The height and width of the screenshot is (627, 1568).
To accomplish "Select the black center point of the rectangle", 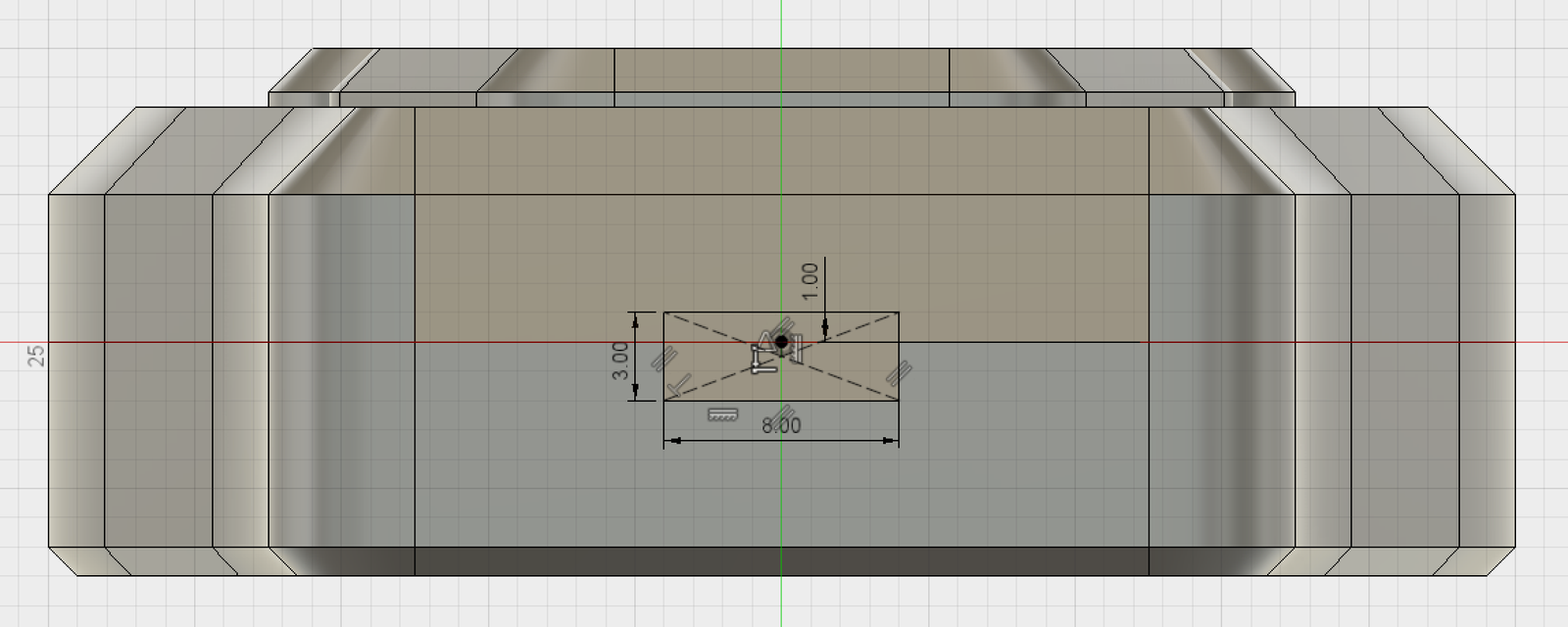I will (x=781, y=342).
